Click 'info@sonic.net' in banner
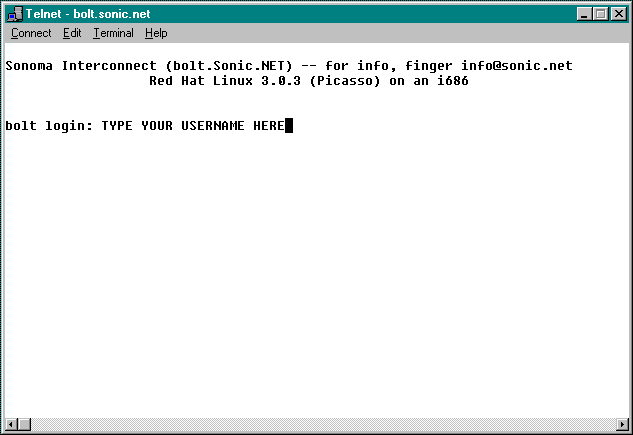This screenshot has width=633, height=435. coord(517,66)
